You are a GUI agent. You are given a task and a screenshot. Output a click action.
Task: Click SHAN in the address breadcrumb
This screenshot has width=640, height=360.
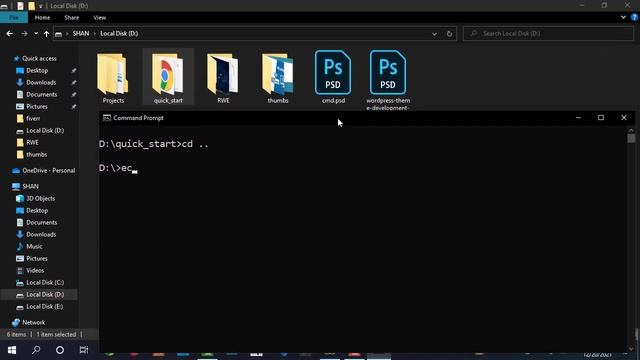(81, 33)
